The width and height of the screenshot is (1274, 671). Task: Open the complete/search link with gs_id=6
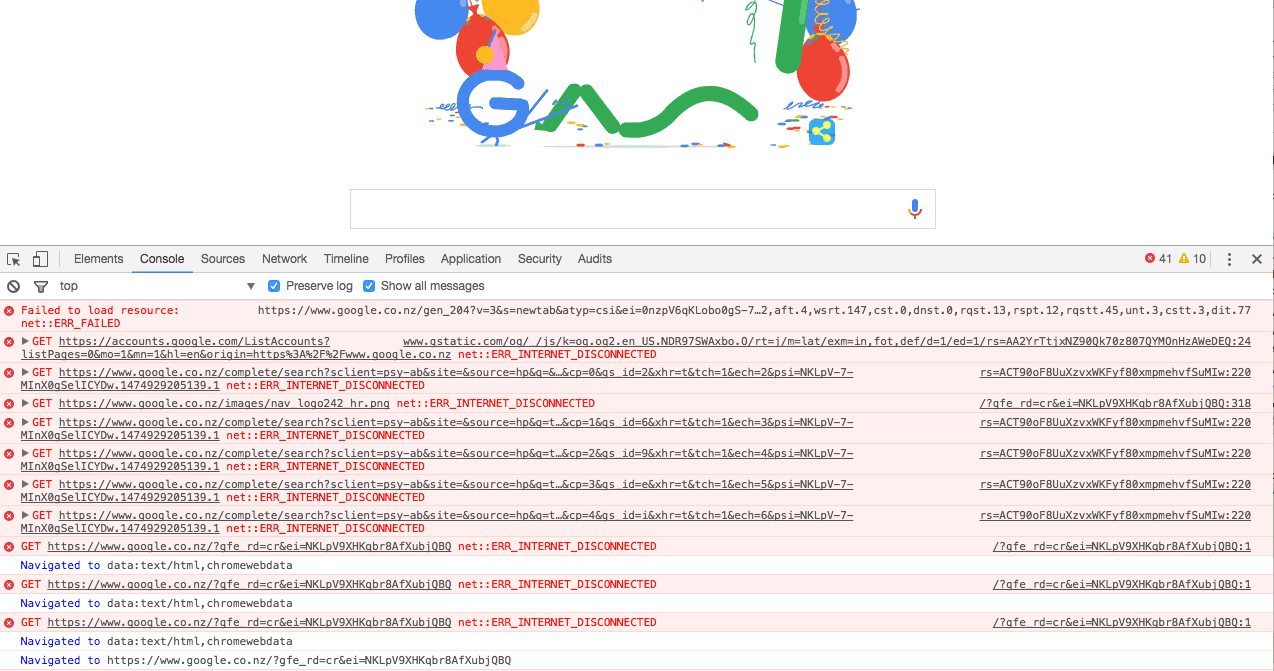[x=456, y=423]
